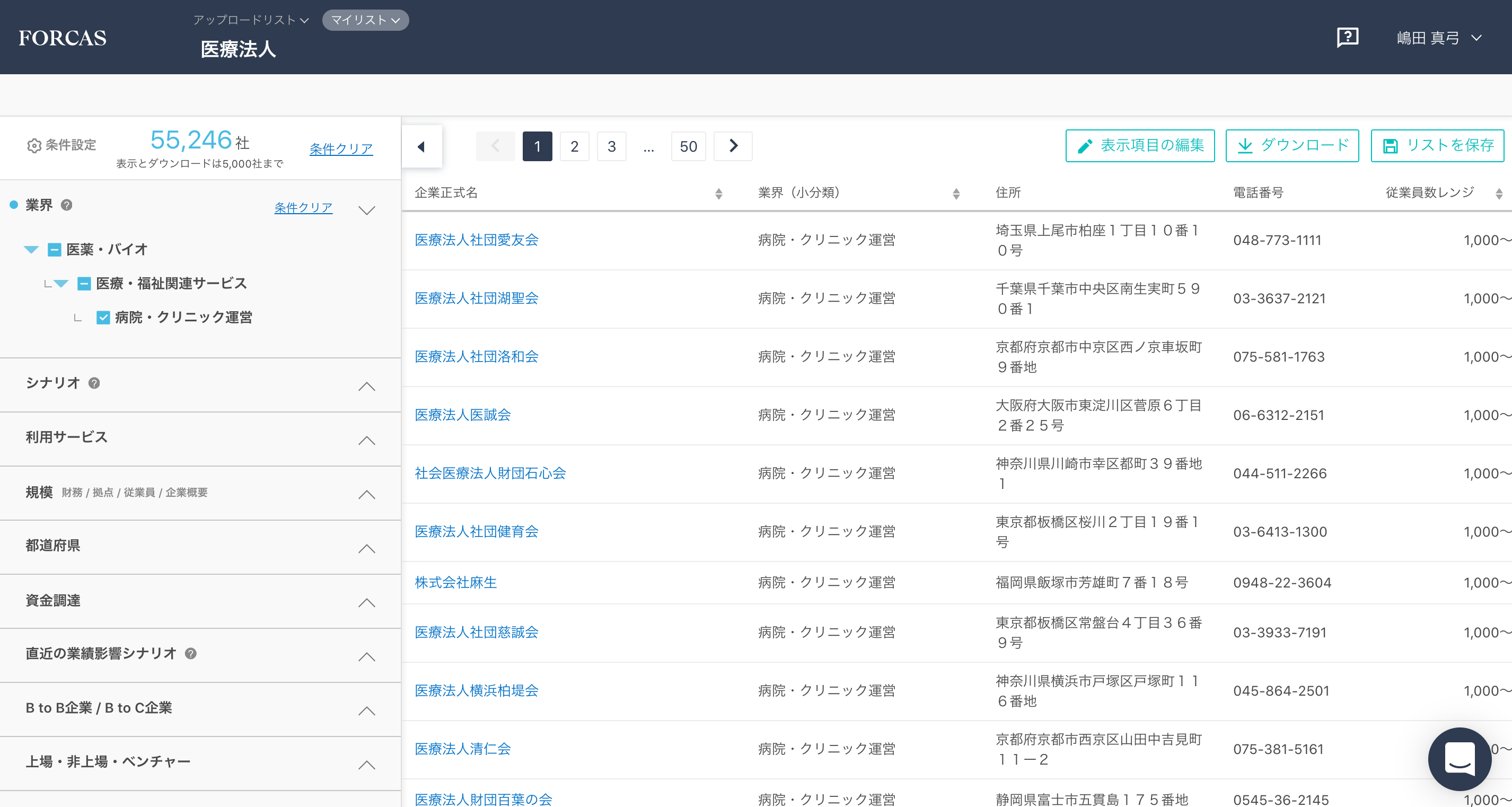Sort by 企業正式名 column arrows

718,194
